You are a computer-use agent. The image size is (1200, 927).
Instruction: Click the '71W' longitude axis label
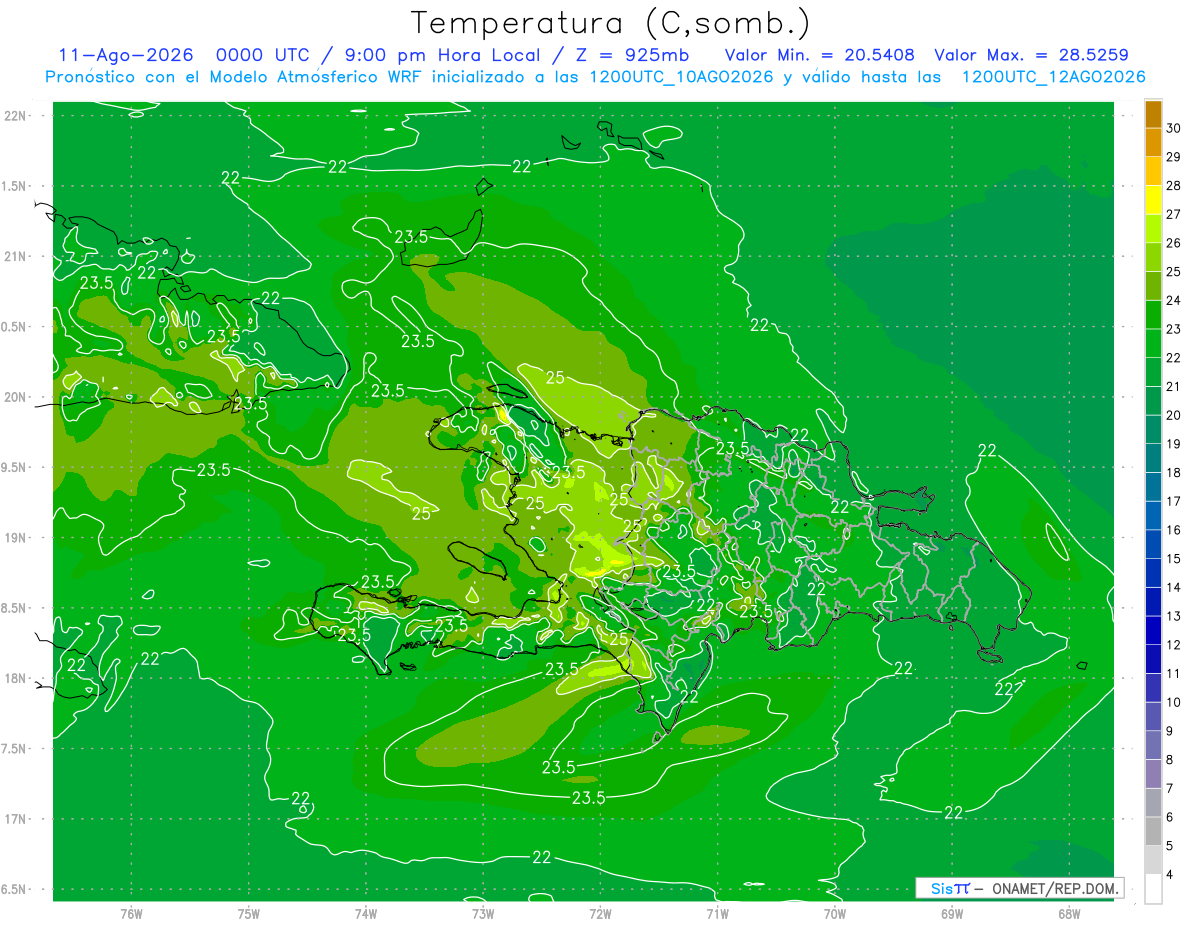pyautogui.click(x=717, y=913)
